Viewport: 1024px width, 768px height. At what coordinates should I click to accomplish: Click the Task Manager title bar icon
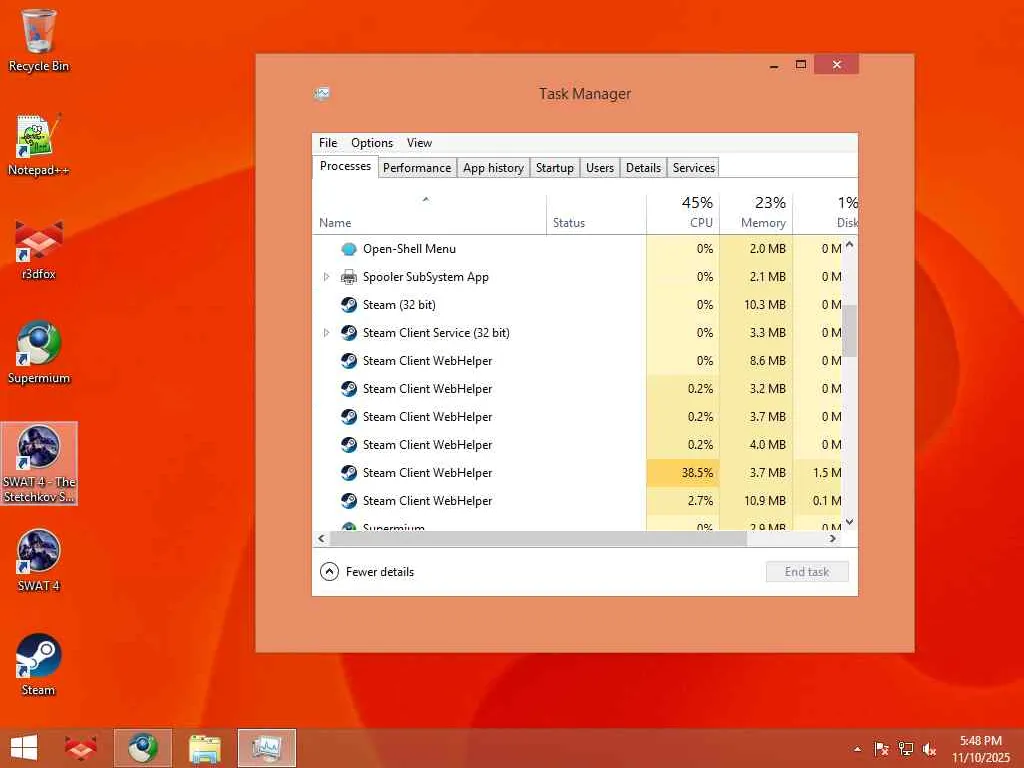tap(321, 93)
